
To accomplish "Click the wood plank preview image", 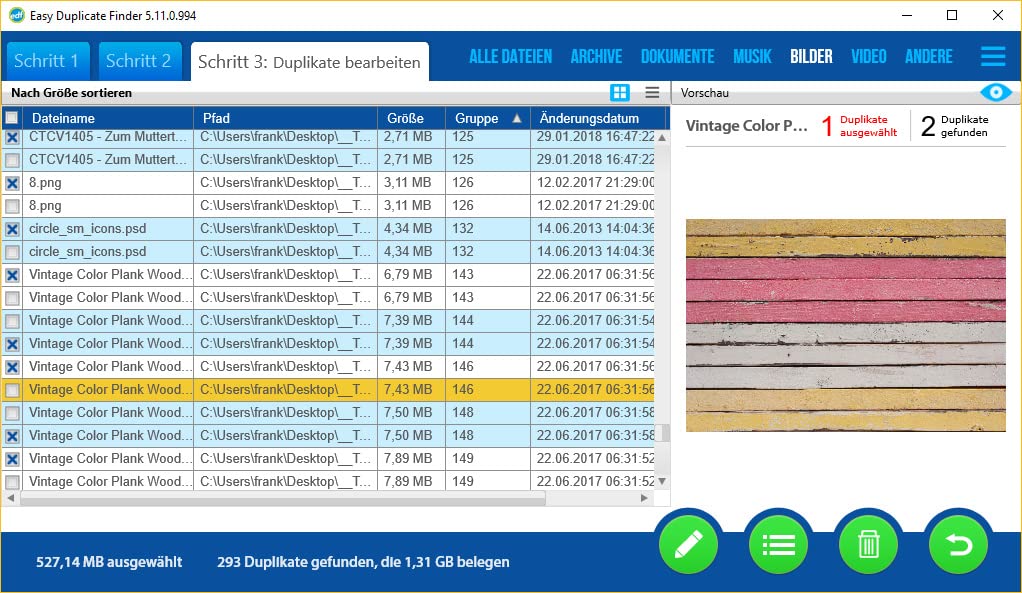I will pos(845,325).
